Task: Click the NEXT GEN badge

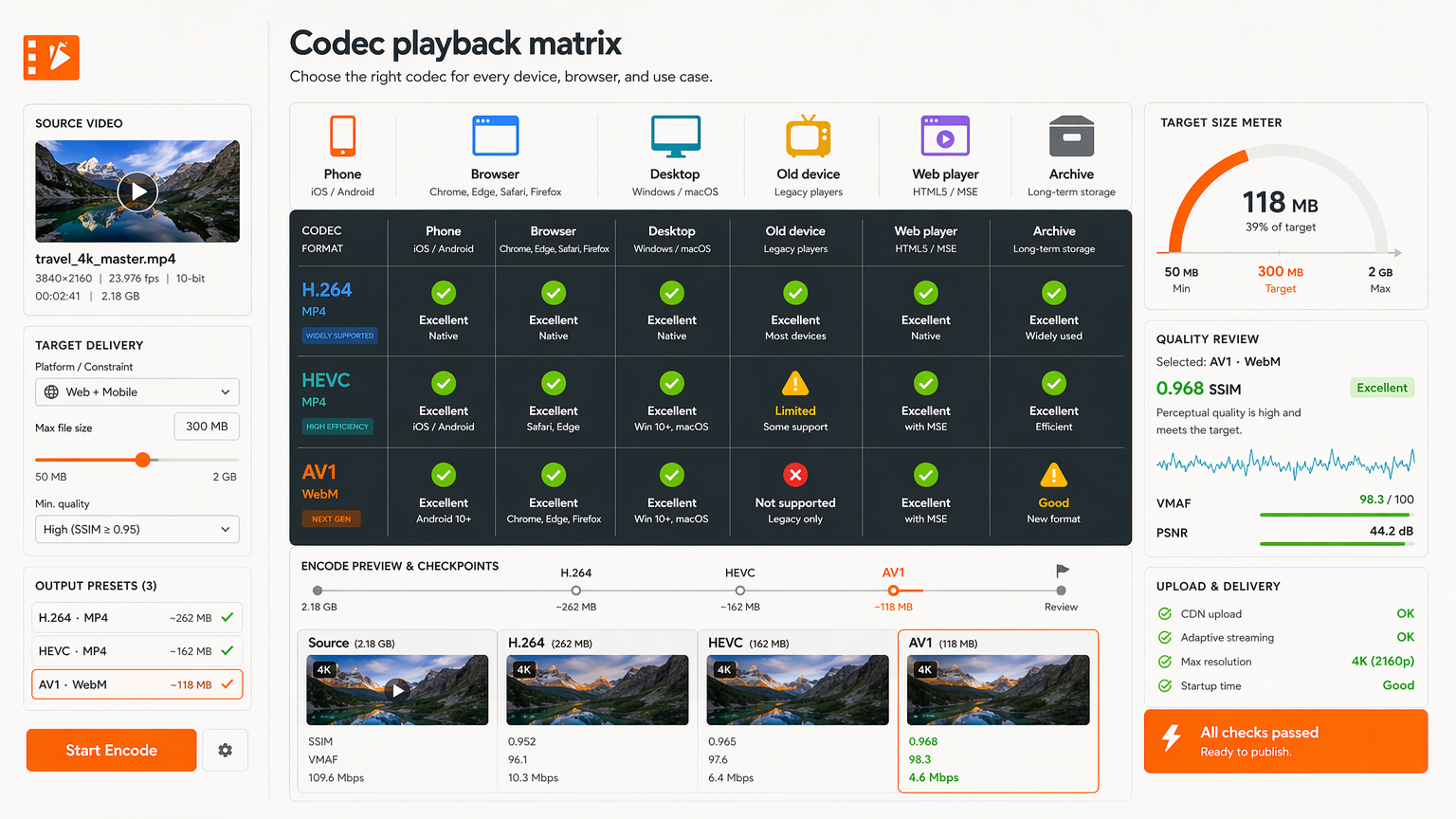Action: (x=332, y=519)
